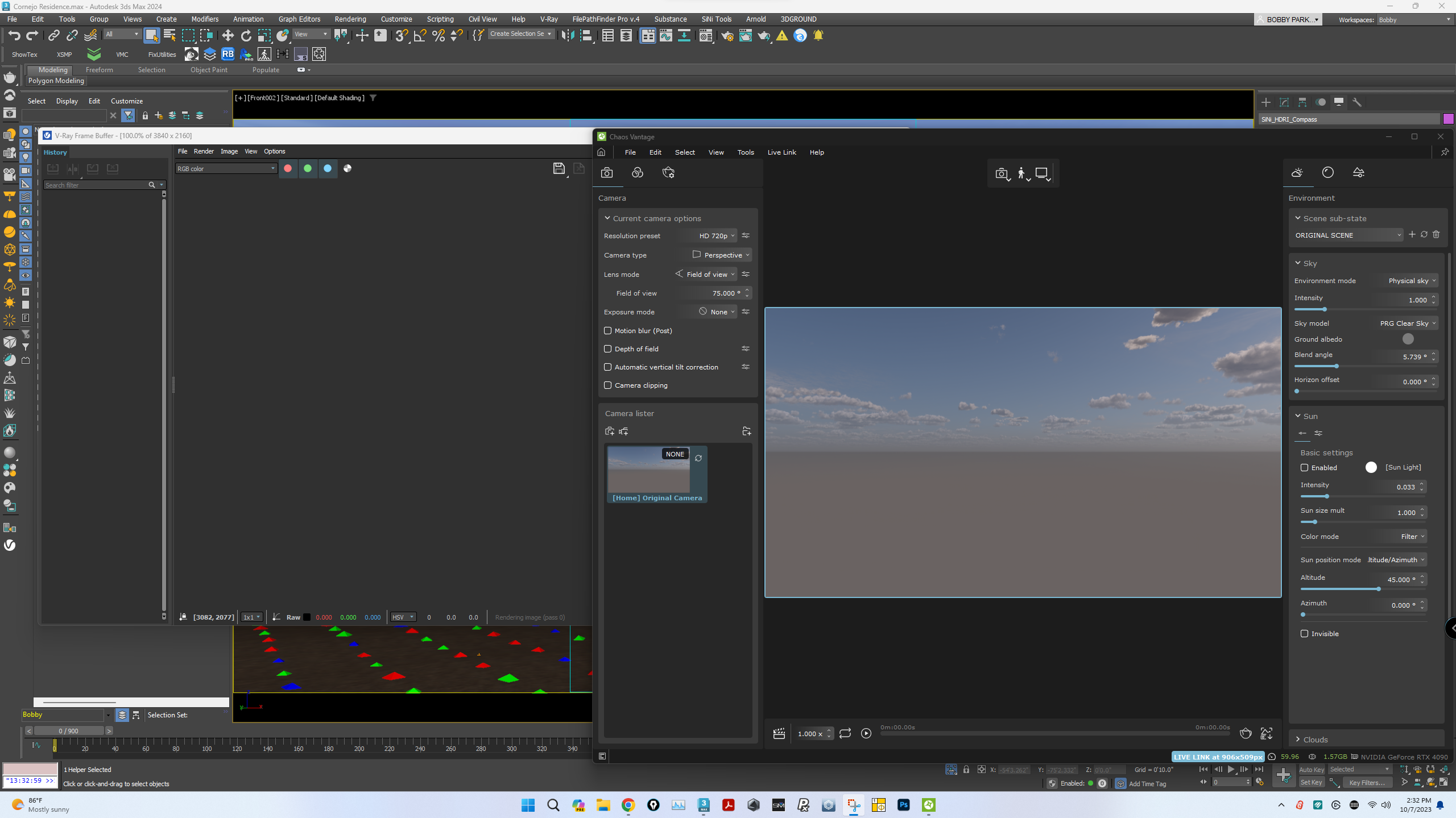
Task: Refresh the Original Camera thumbnail
Action: (698, 458)
